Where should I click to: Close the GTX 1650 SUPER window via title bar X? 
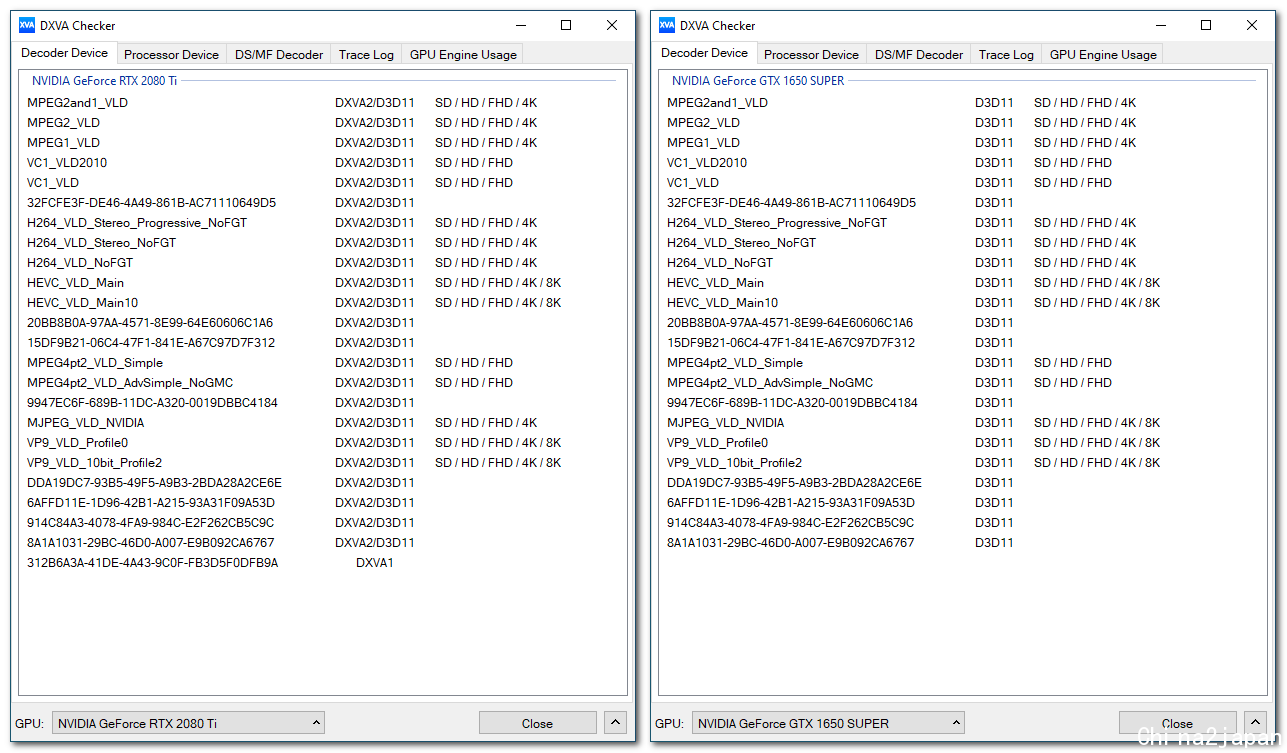(1252, 25)
